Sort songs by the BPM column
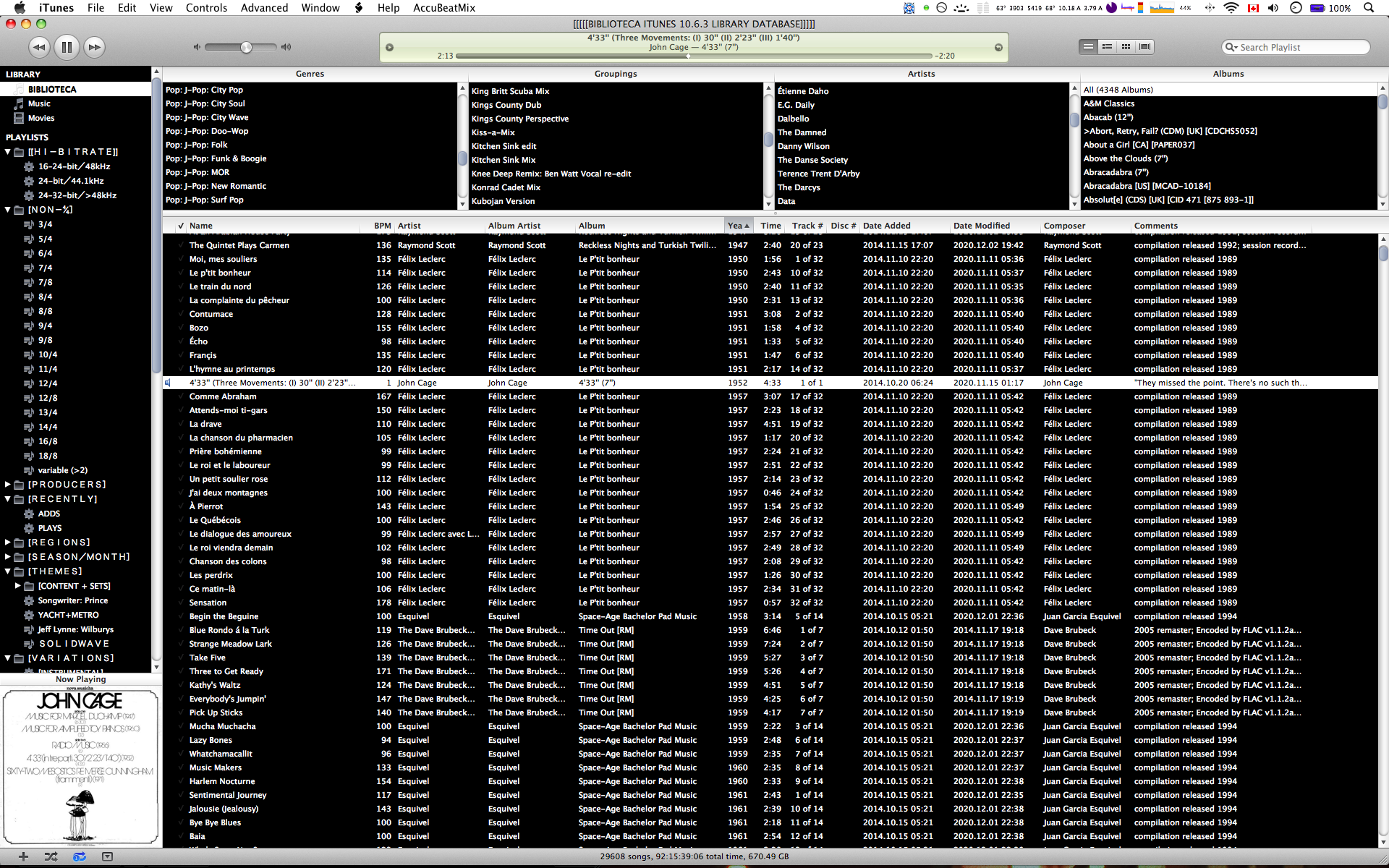This screenshot has width=1389, height=868. (x=382, y=225)
